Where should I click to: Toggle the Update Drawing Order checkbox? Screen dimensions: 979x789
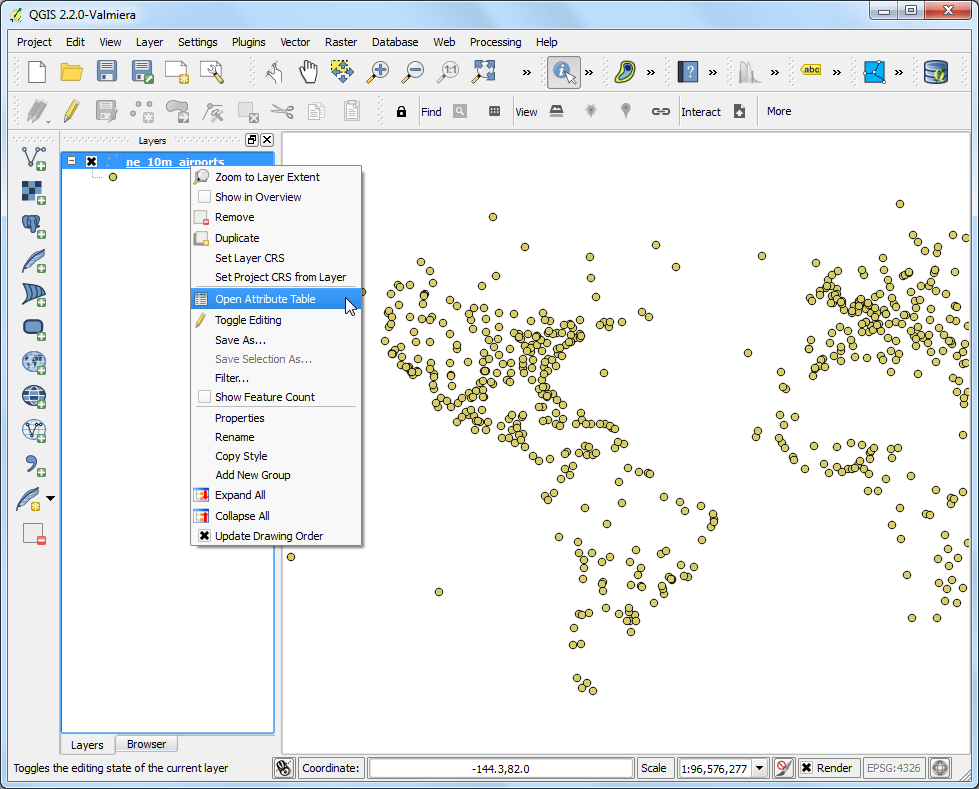[x=204, y=536]
